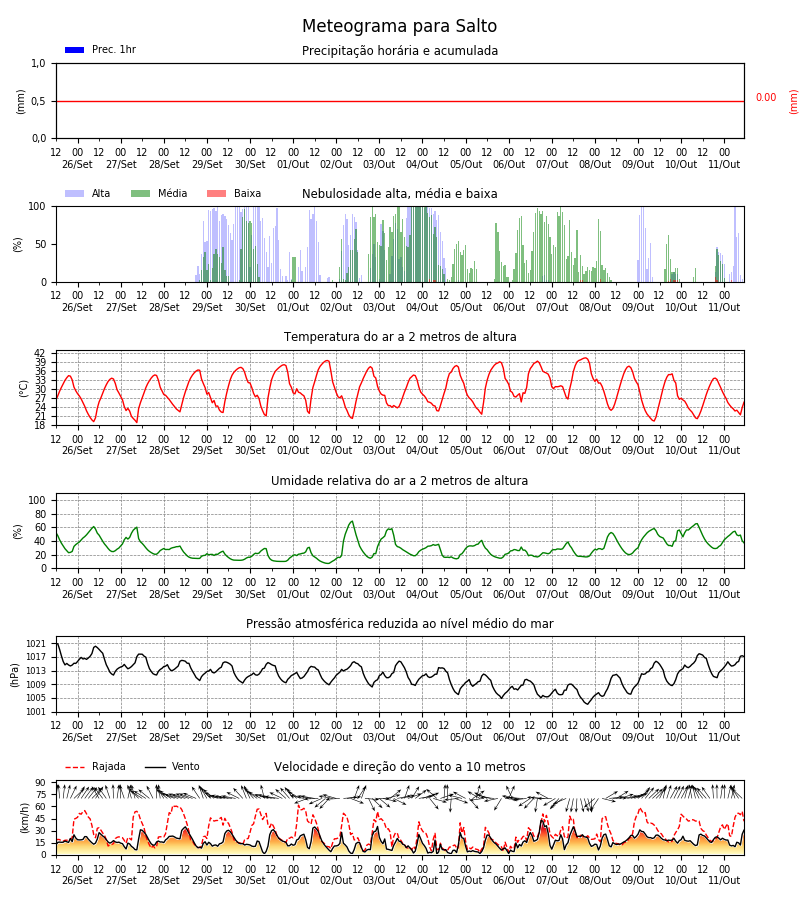Click the Temperatura do ar chart title

tap(400, 337)
